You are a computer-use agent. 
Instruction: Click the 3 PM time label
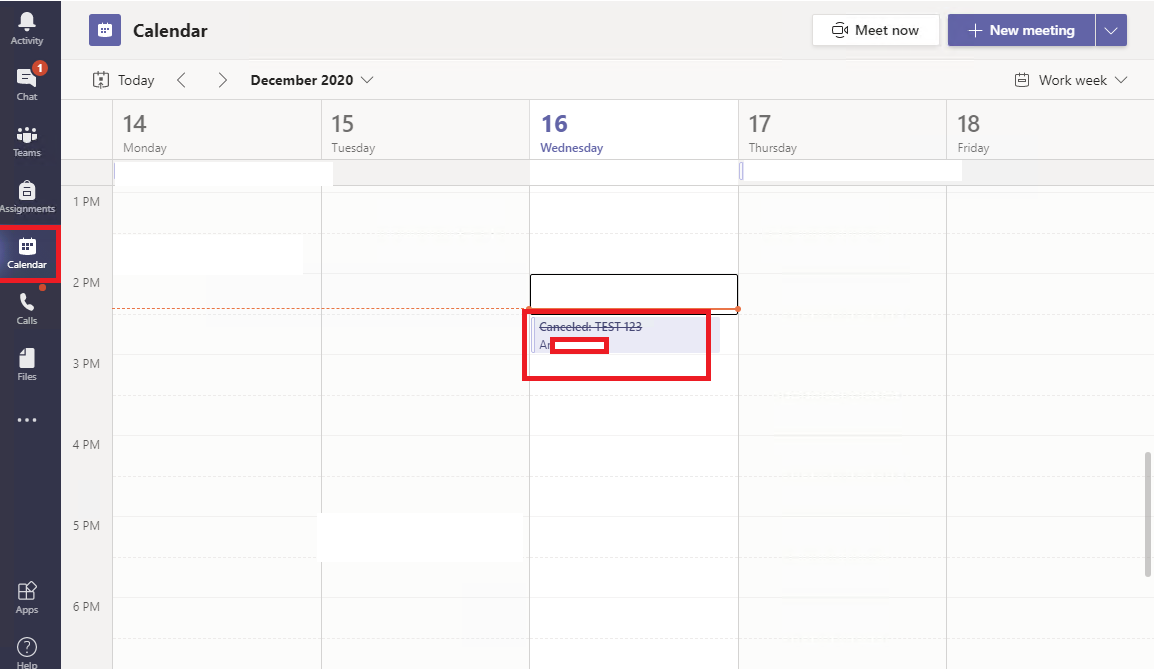click(x=87, y=363)
